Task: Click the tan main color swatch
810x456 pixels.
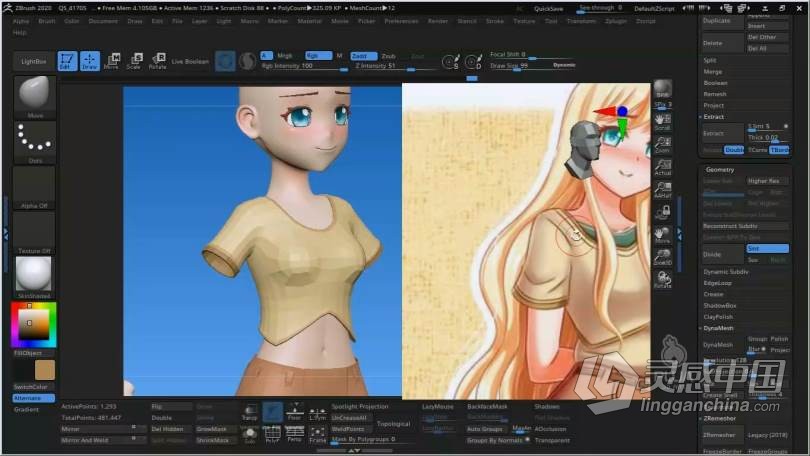Action: [45, 370]
